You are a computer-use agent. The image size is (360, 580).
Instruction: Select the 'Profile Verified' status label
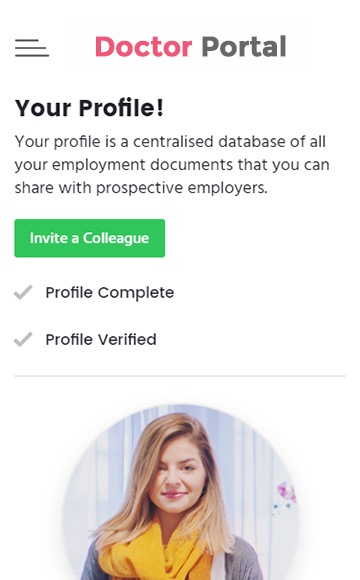(101, 340)
